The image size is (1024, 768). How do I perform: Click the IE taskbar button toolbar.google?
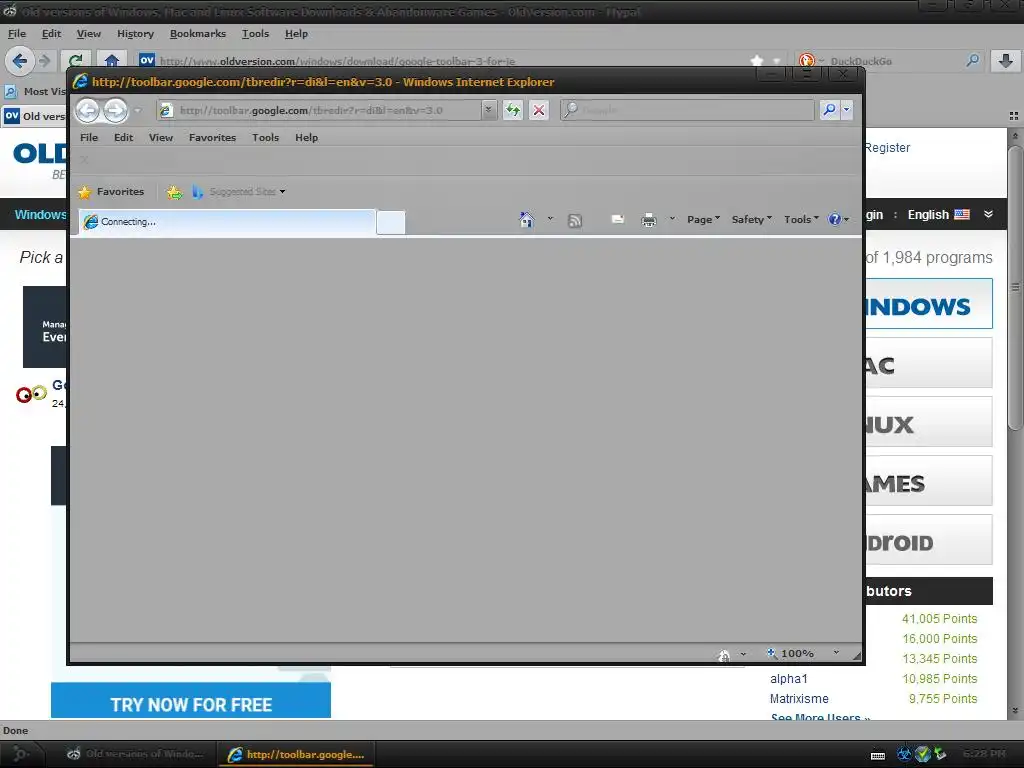(296, 754)
